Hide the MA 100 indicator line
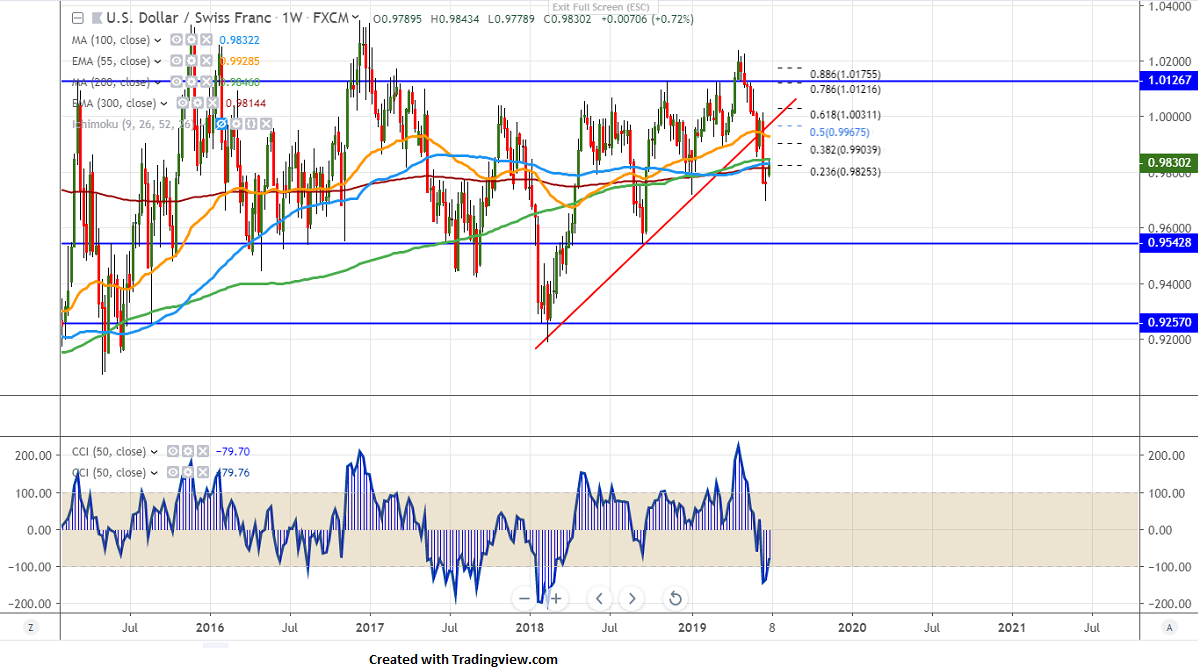The width and height of the screenshot is (1198, 671). coord(175,40)
